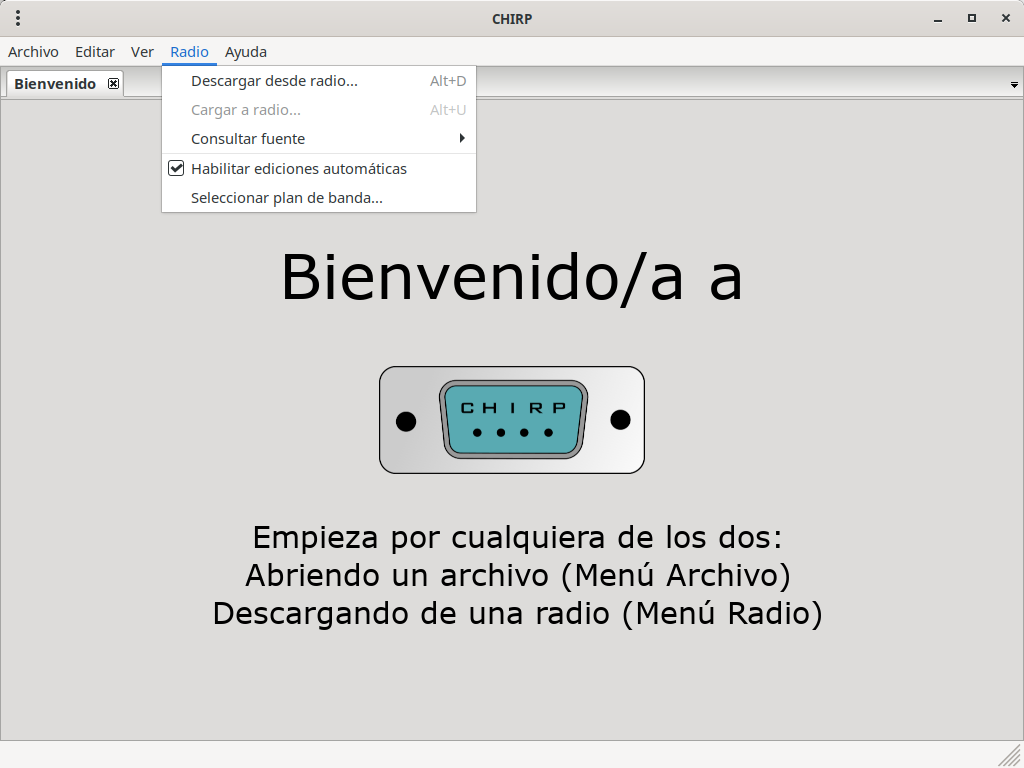Open the Ver menu

click(142, 52)
